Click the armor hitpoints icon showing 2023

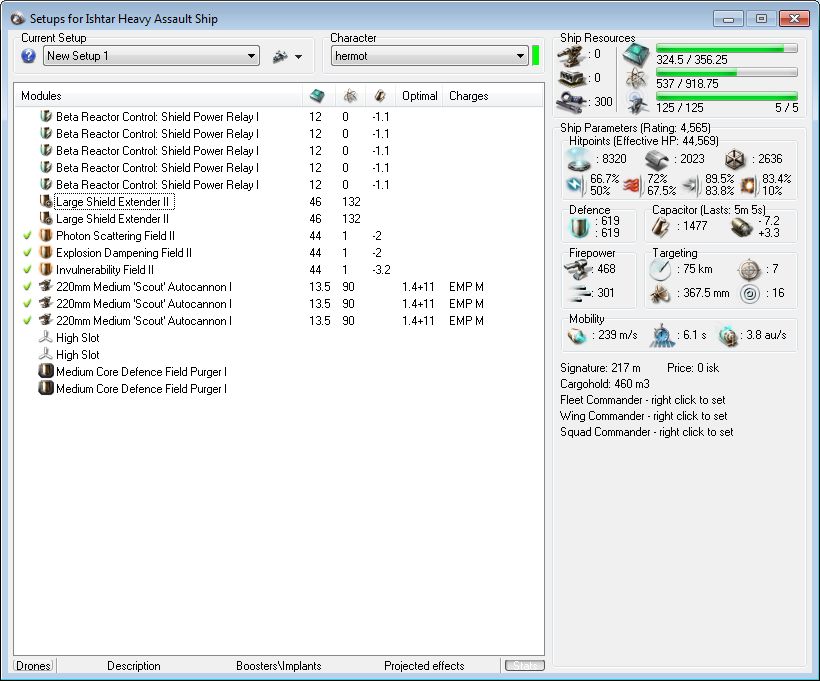point(657,160)
